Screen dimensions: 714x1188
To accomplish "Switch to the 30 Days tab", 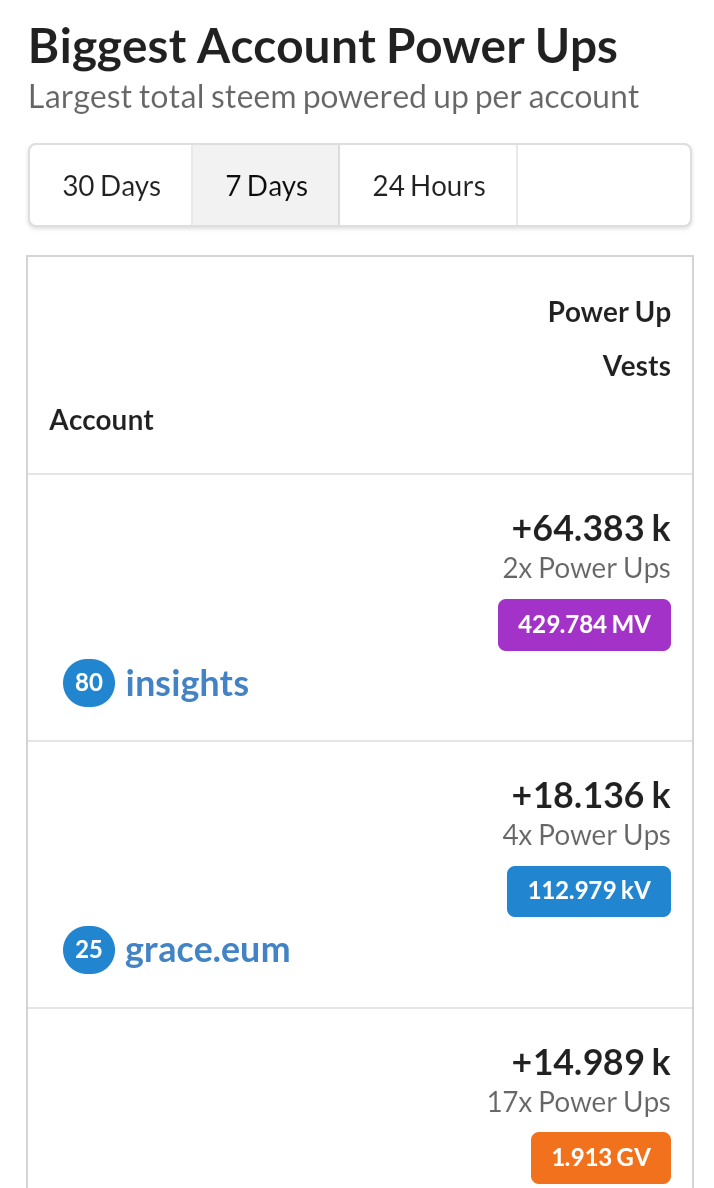I will pos(111,186).
